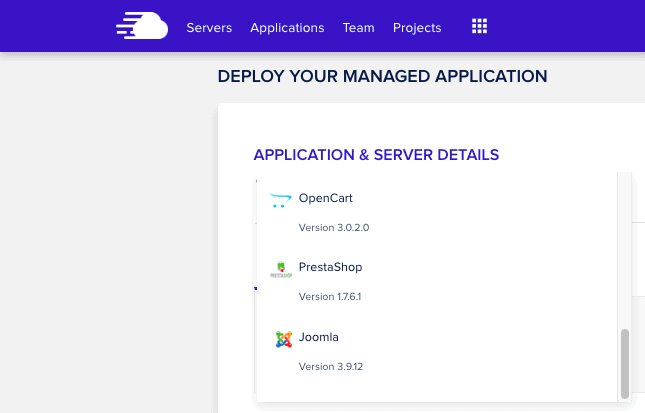Click the Cloudways cloud logo

pyautogui.click(x=142, y=26)
